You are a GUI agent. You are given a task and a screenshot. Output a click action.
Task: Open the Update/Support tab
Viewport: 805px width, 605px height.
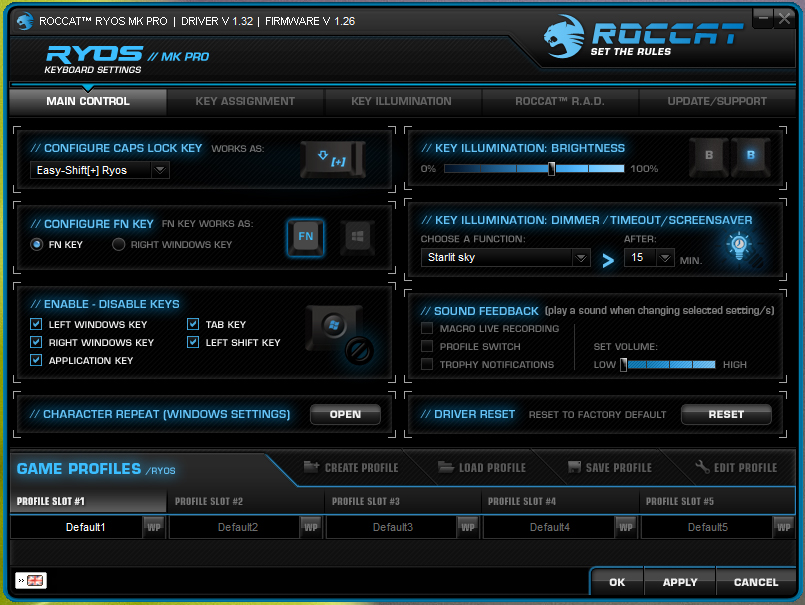(717, 102)
